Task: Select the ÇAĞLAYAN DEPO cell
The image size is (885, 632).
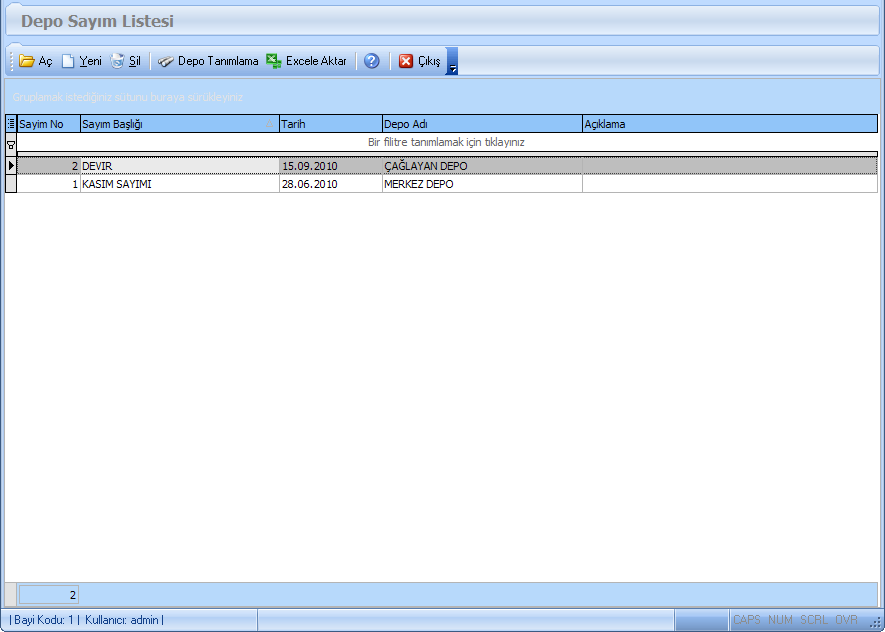Action: (426, 166)
